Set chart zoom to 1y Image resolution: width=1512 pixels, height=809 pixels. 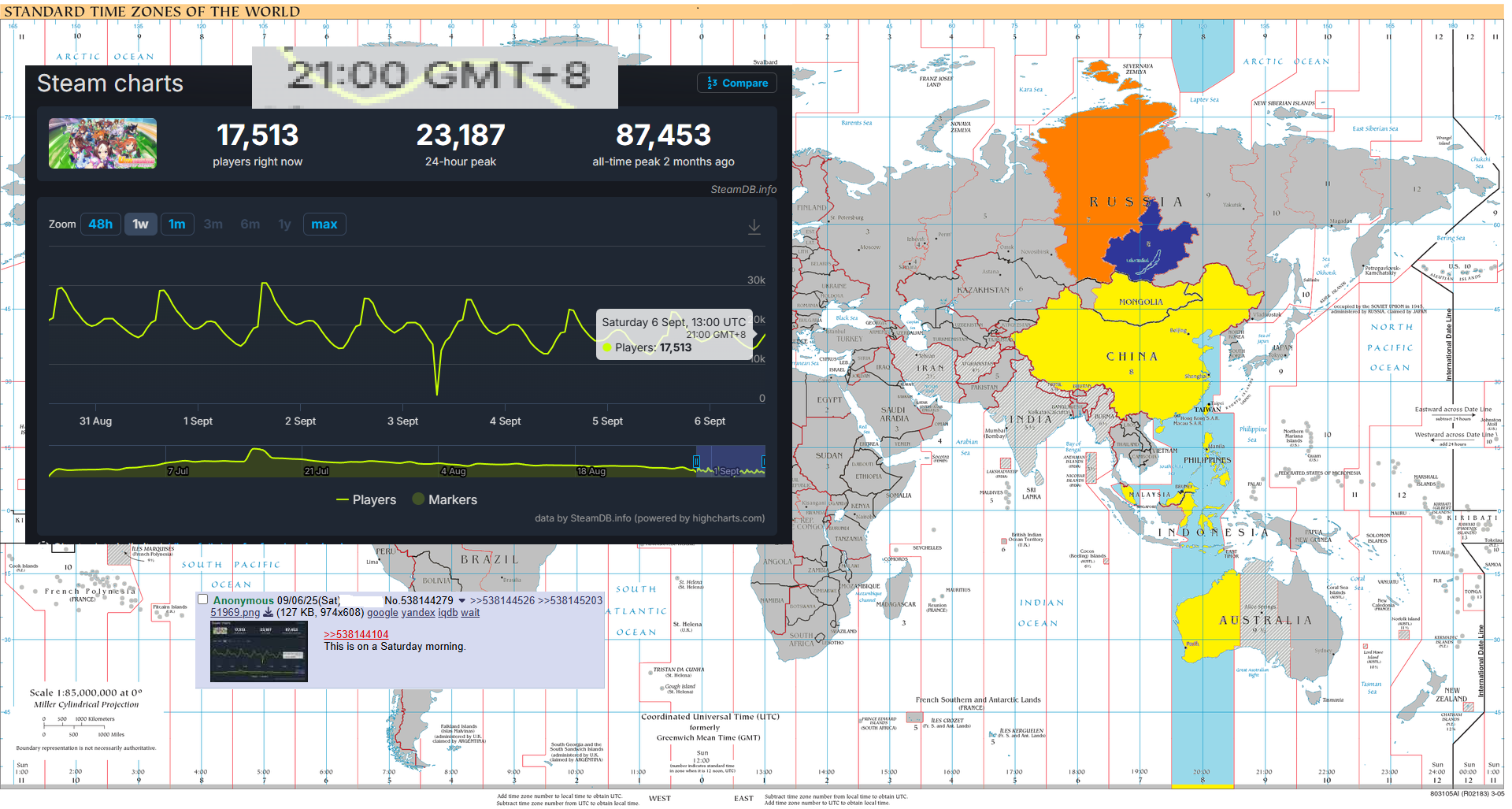click(284, 225)
